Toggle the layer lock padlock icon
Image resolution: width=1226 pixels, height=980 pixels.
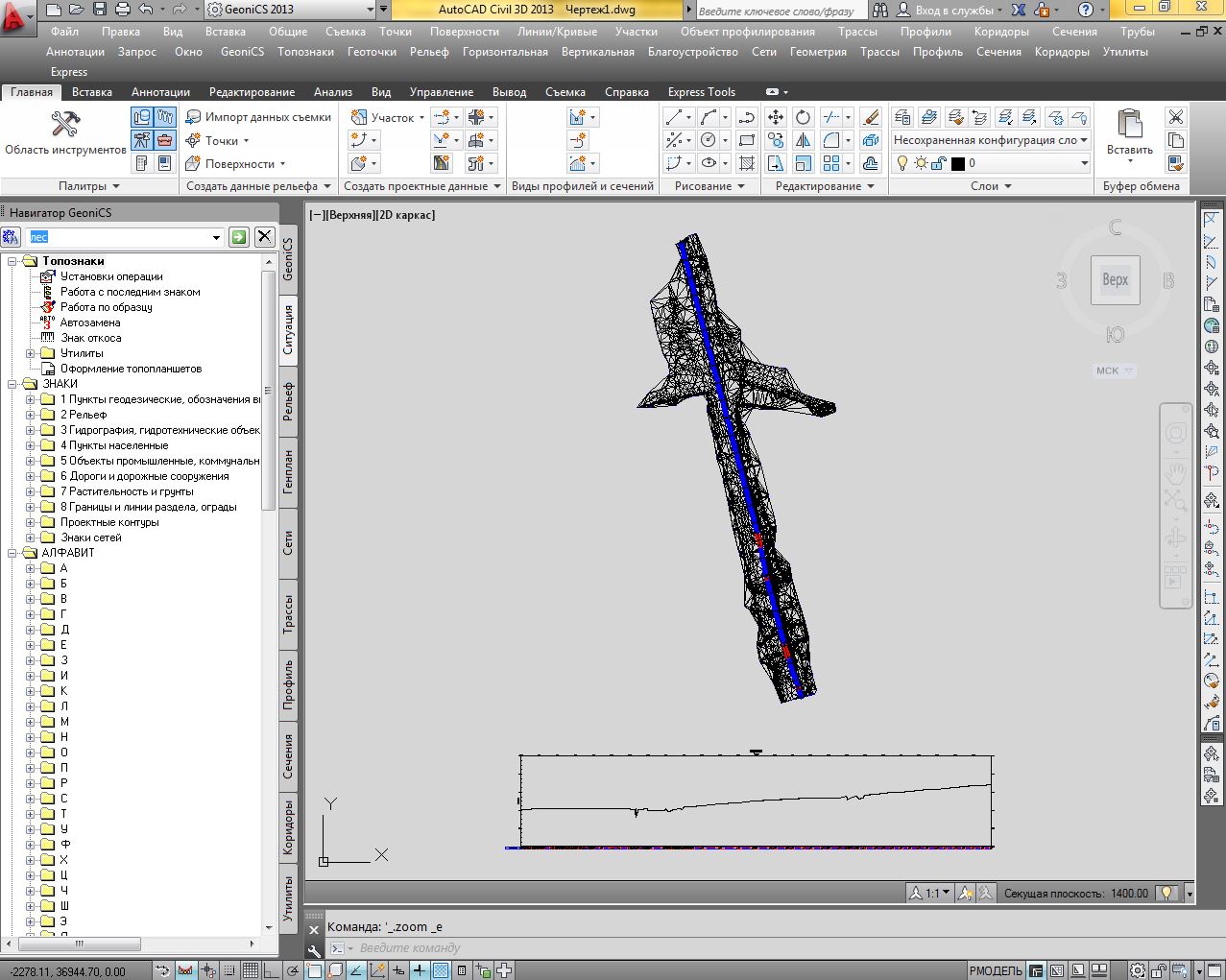click(939, 163)
